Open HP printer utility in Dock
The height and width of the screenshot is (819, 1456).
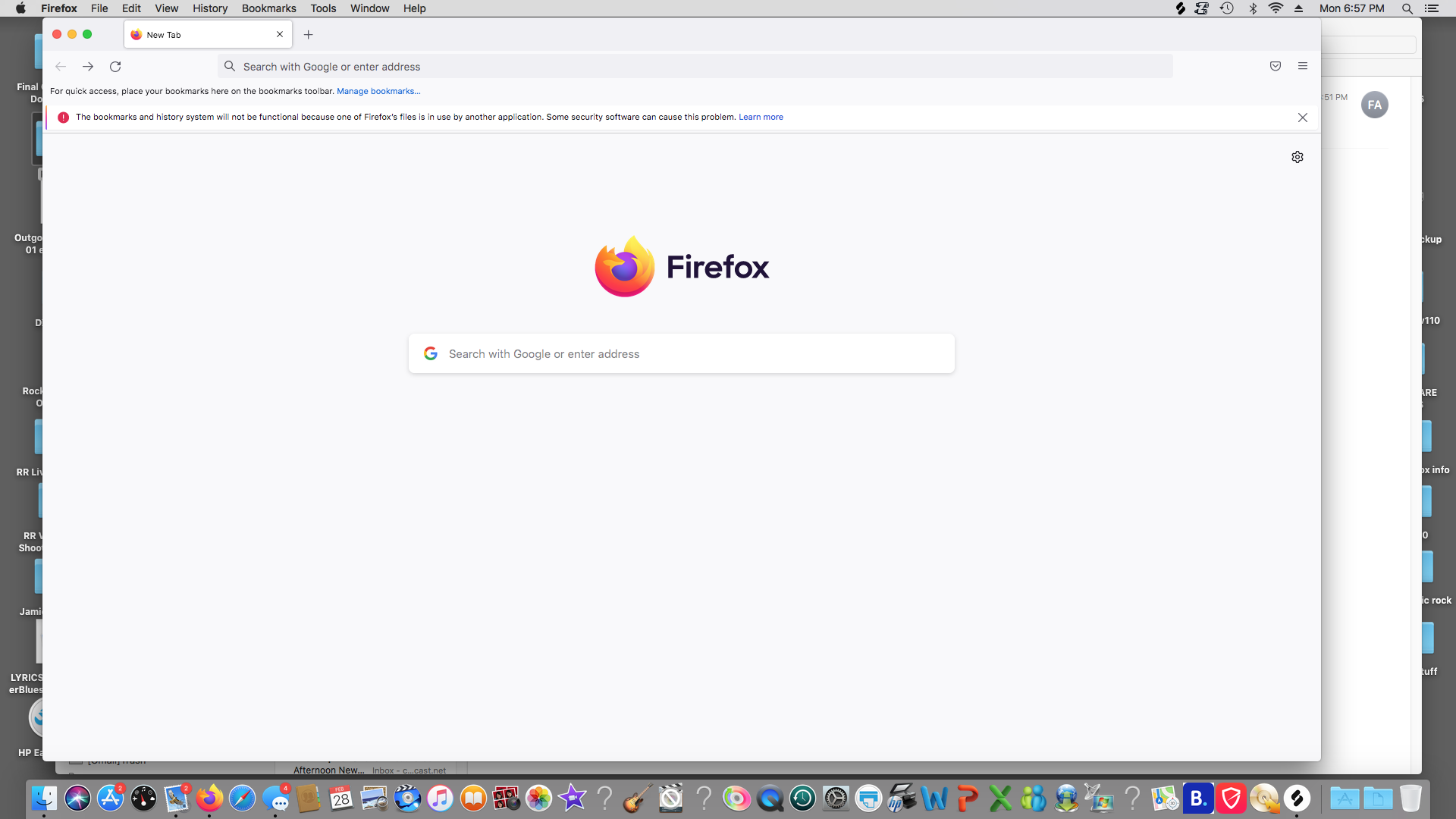pyautogui.click(x=902, y=798)
